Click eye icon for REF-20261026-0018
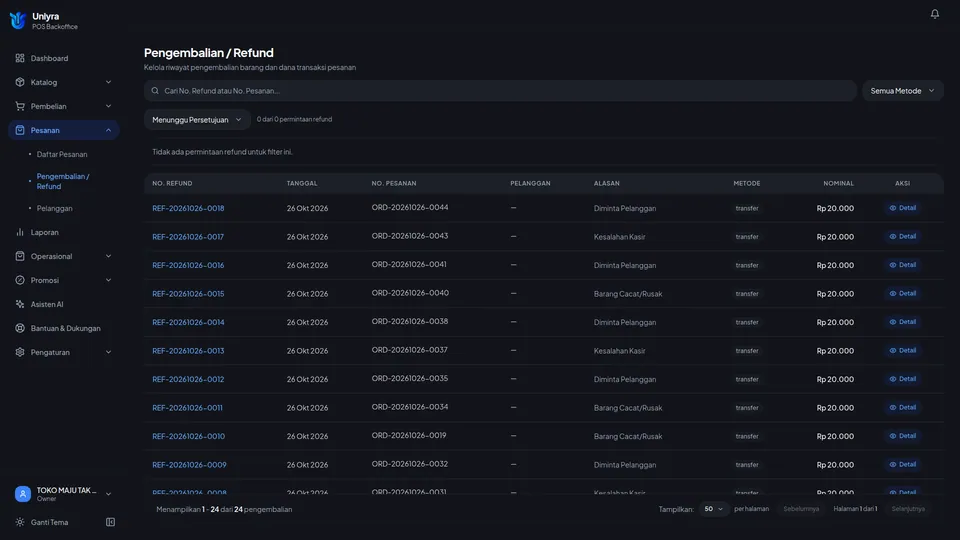This screenshot has width=960, height=540. coord(893,208)
